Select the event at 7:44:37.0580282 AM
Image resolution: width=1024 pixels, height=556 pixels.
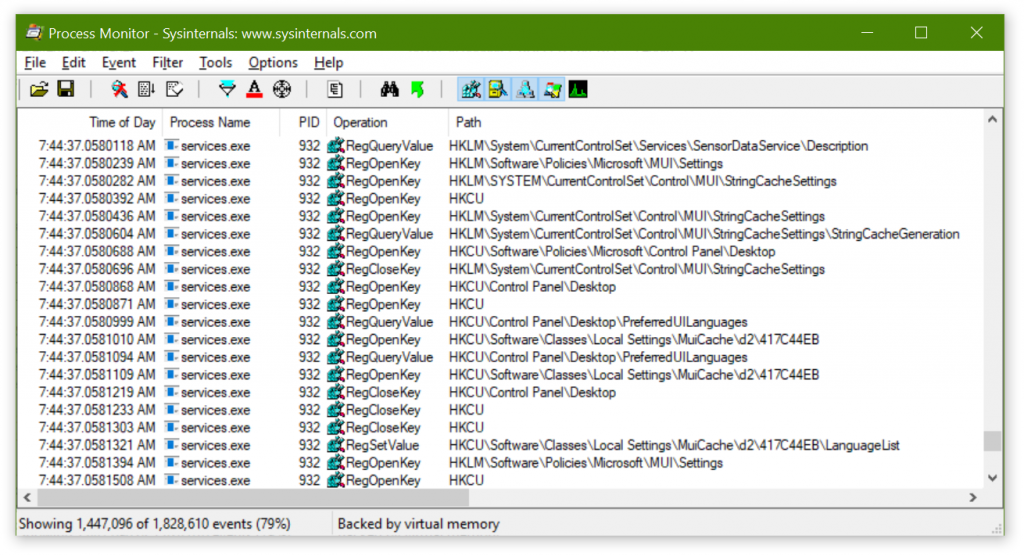pyautogui.click(x=502, y=181)
